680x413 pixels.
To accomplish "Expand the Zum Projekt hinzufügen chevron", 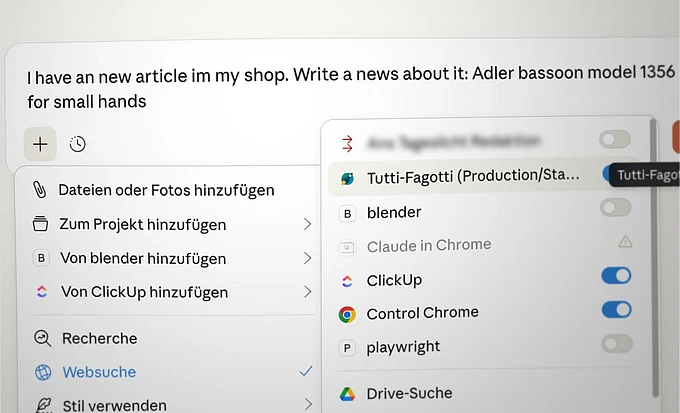I will tap(307, 224).
